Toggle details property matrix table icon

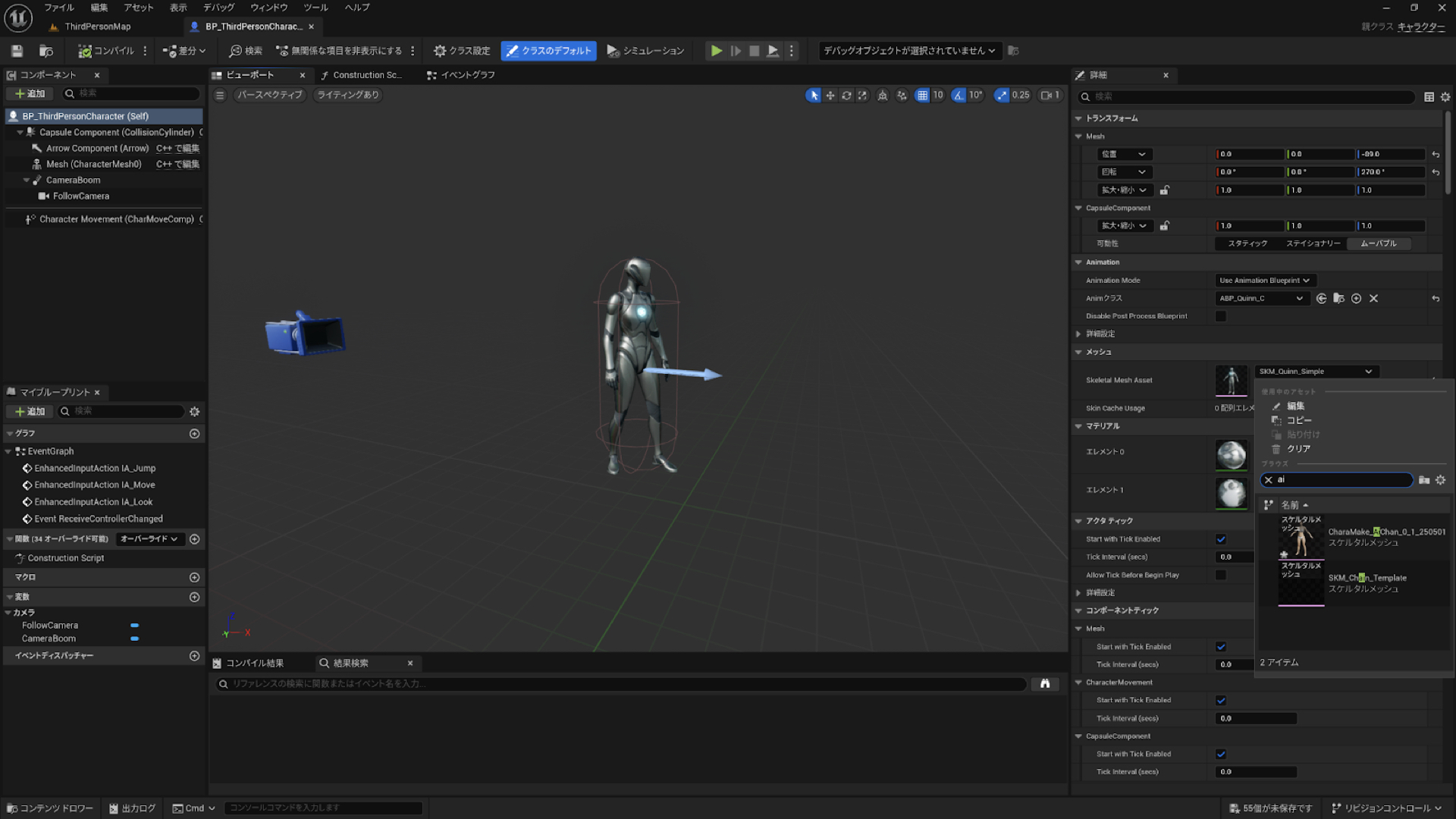coord(1429,97)
